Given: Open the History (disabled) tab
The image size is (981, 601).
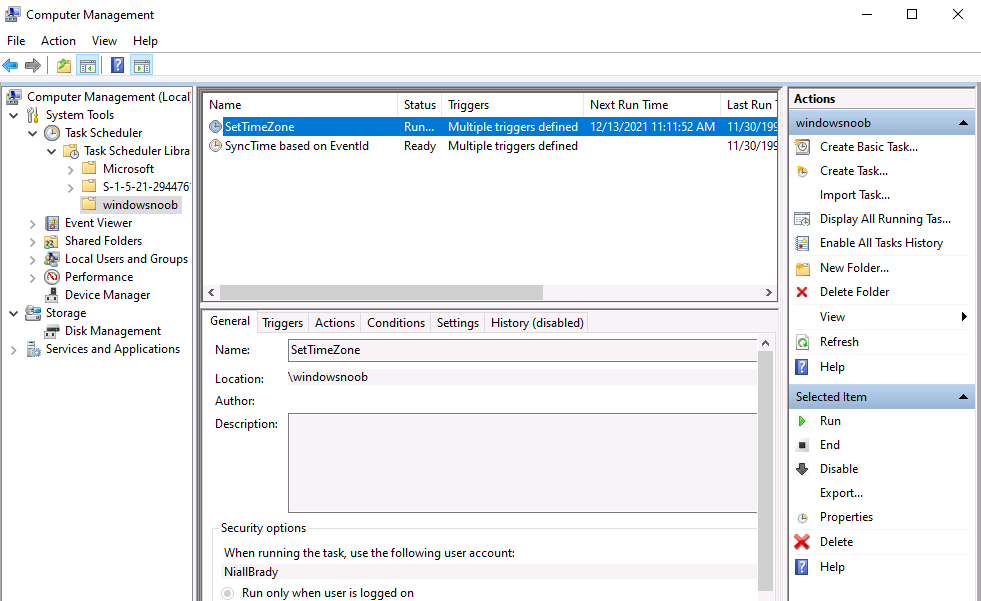Looking at the screenshot, I should point(537,323).
